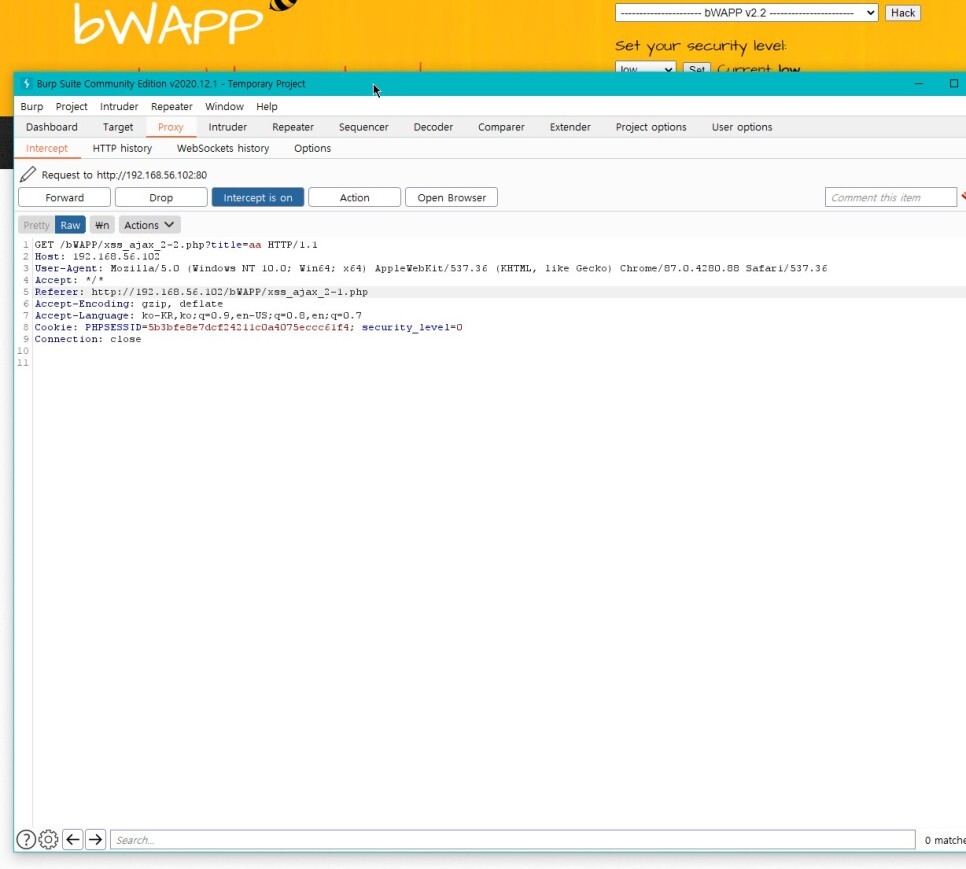Go to next match with right arrow

pyautogui.click(x=95, y=839)
